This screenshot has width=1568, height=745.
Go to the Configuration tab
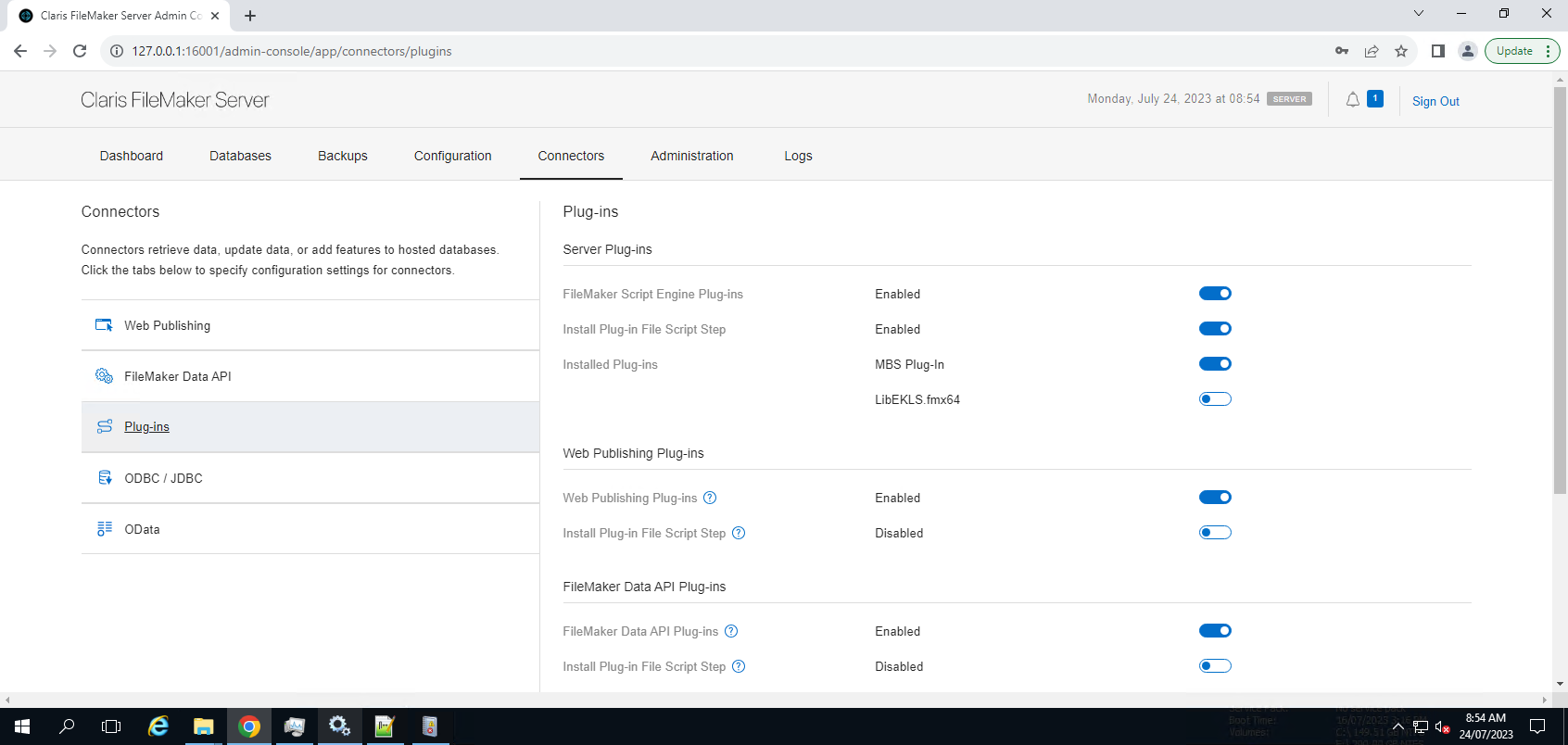click(x=452, y=156)
